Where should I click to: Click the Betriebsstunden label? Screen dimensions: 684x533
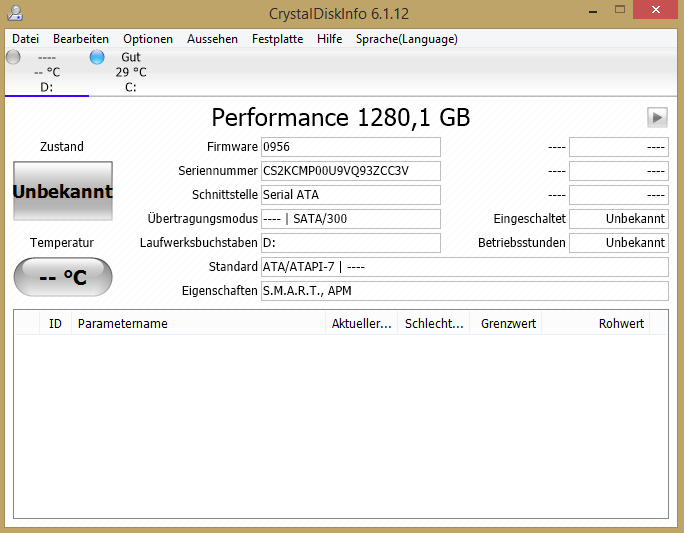click(522, 243)
